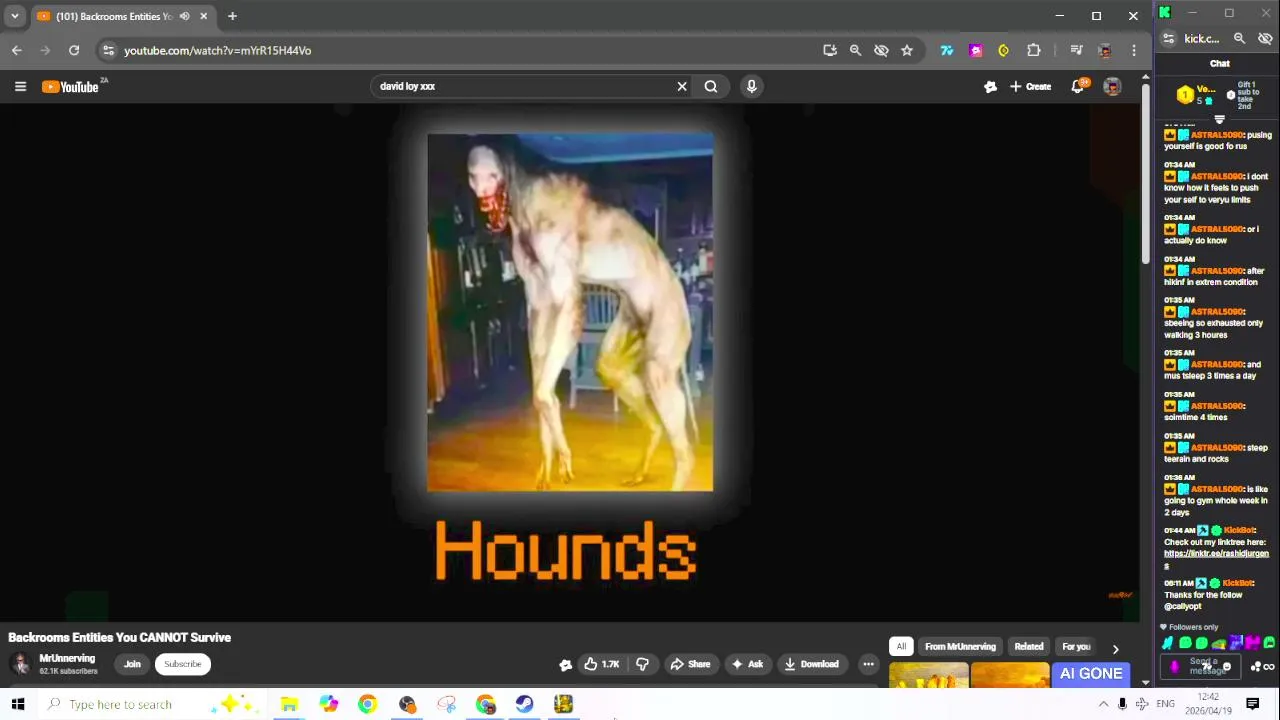1280x720 pixels.
Task: Open the YouTube account avatar menu
Action: point(1112,87)
